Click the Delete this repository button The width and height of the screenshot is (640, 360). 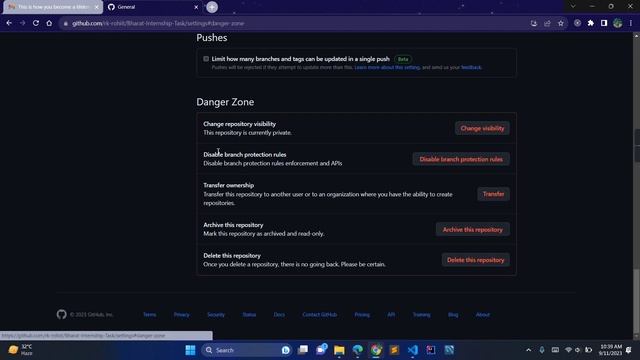click(476, 260)
